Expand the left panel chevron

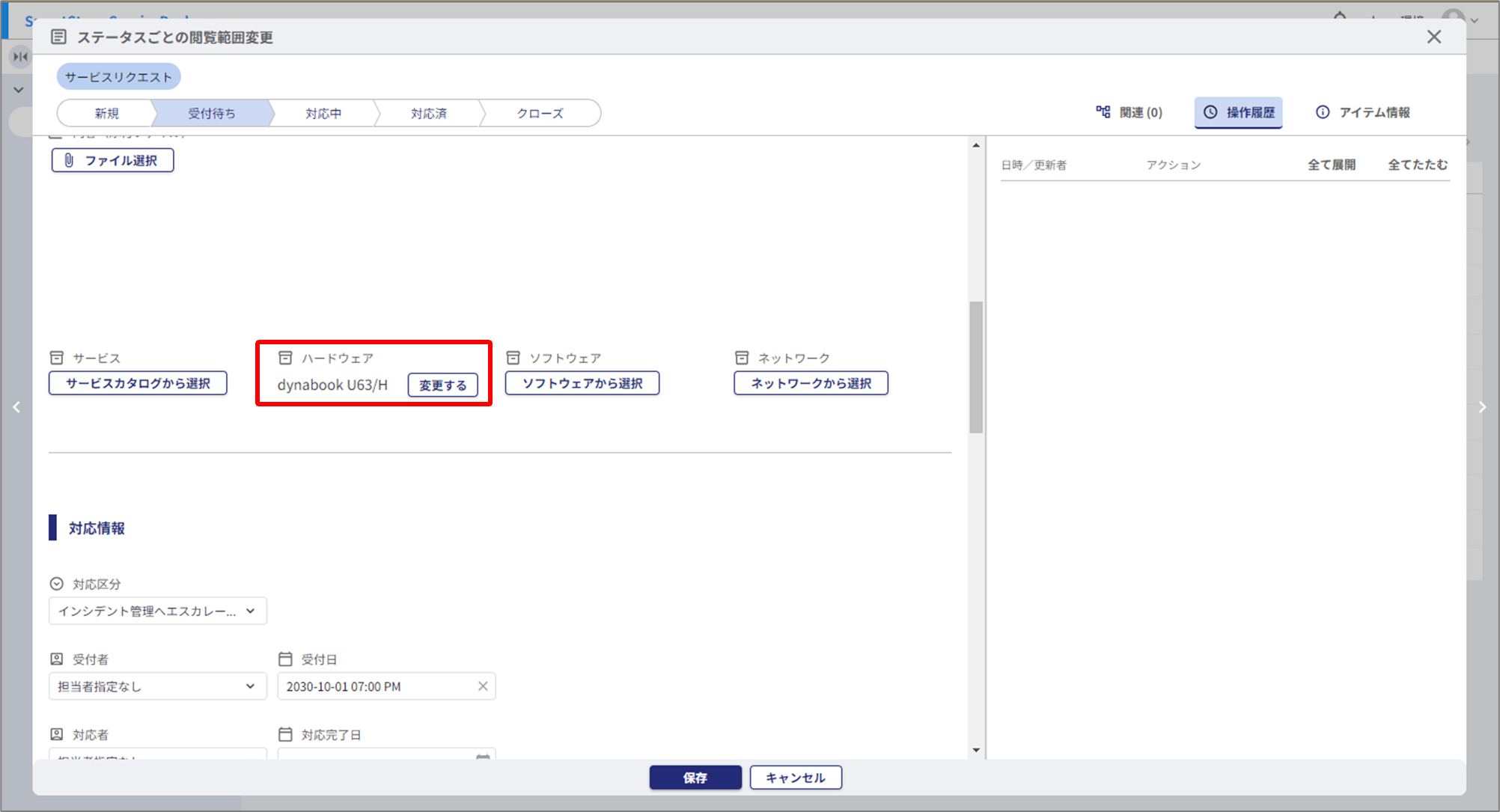pyautogui.click(x=19, y=90)
